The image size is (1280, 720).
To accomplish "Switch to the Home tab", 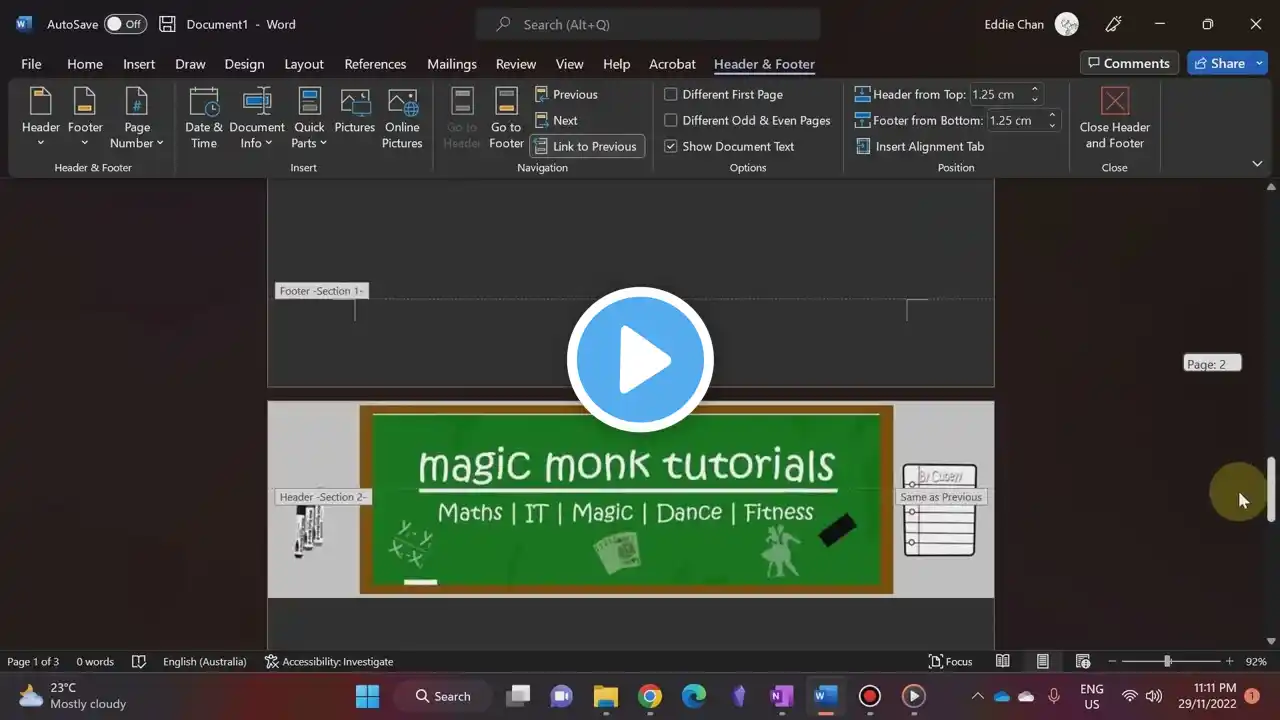I will [85, 64].
